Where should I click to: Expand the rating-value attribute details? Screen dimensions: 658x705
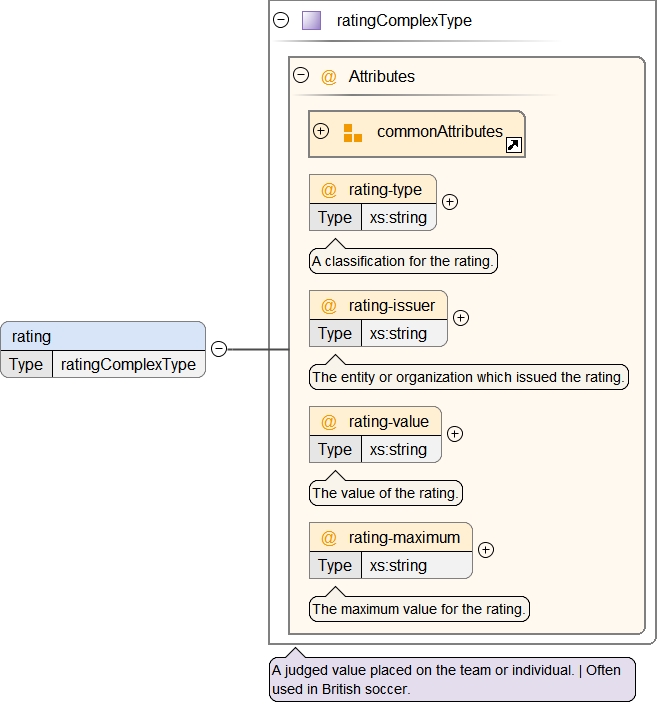point(455,434)
